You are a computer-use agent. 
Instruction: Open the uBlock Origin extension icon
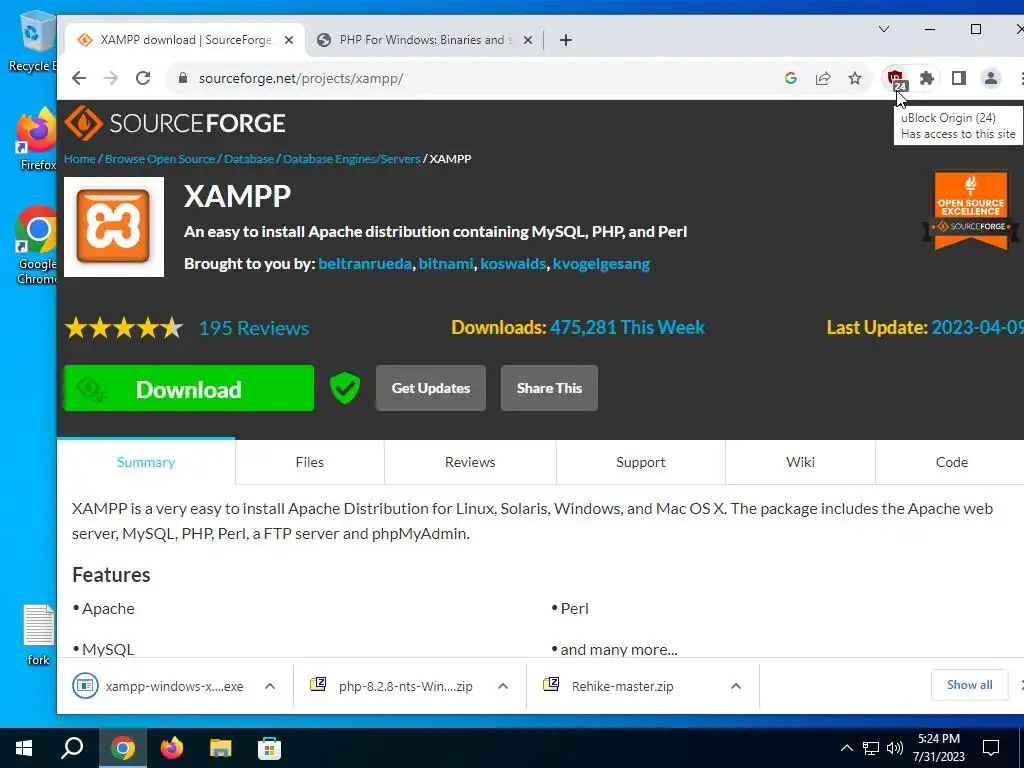click(x=895, y=78)
